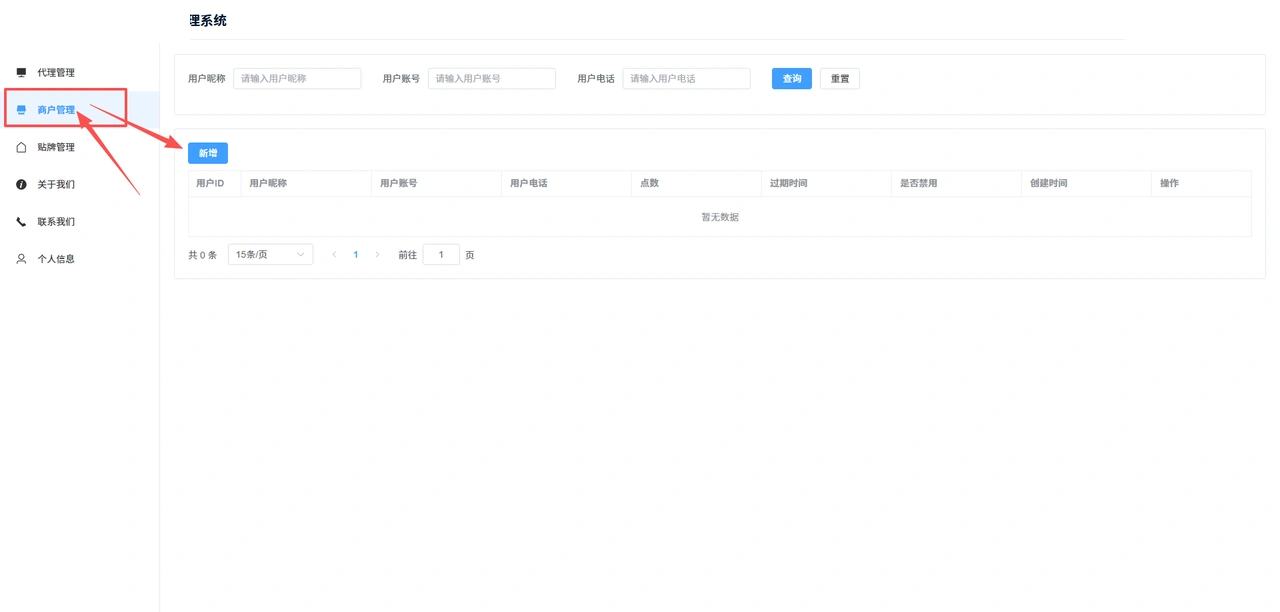
Task: Click the blue 查询 button
Action: point(792,79)
